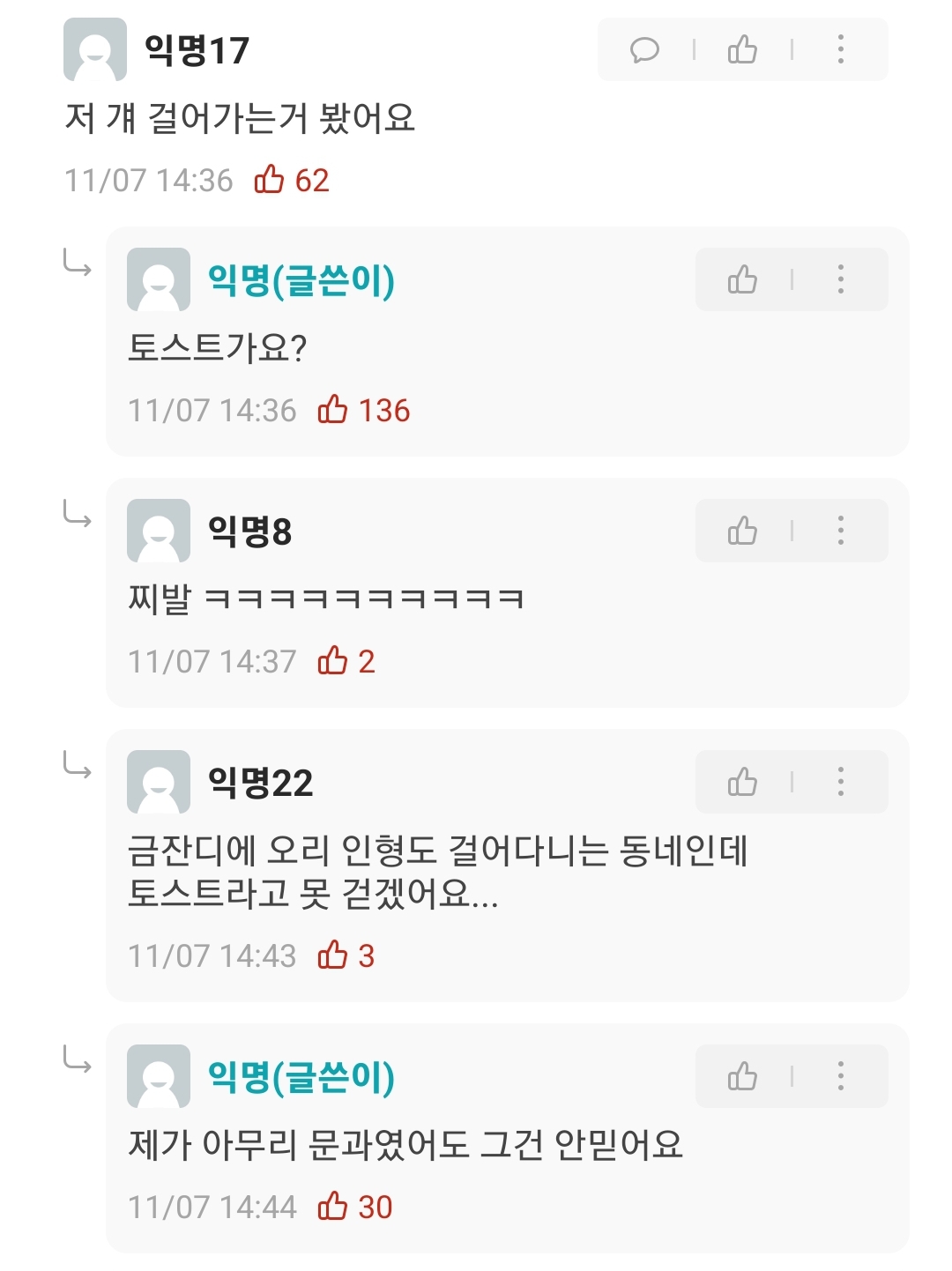Like 익명22's reply with thumbs-up
This screenshot has height=1271, width=952.
tap(742, 782)
